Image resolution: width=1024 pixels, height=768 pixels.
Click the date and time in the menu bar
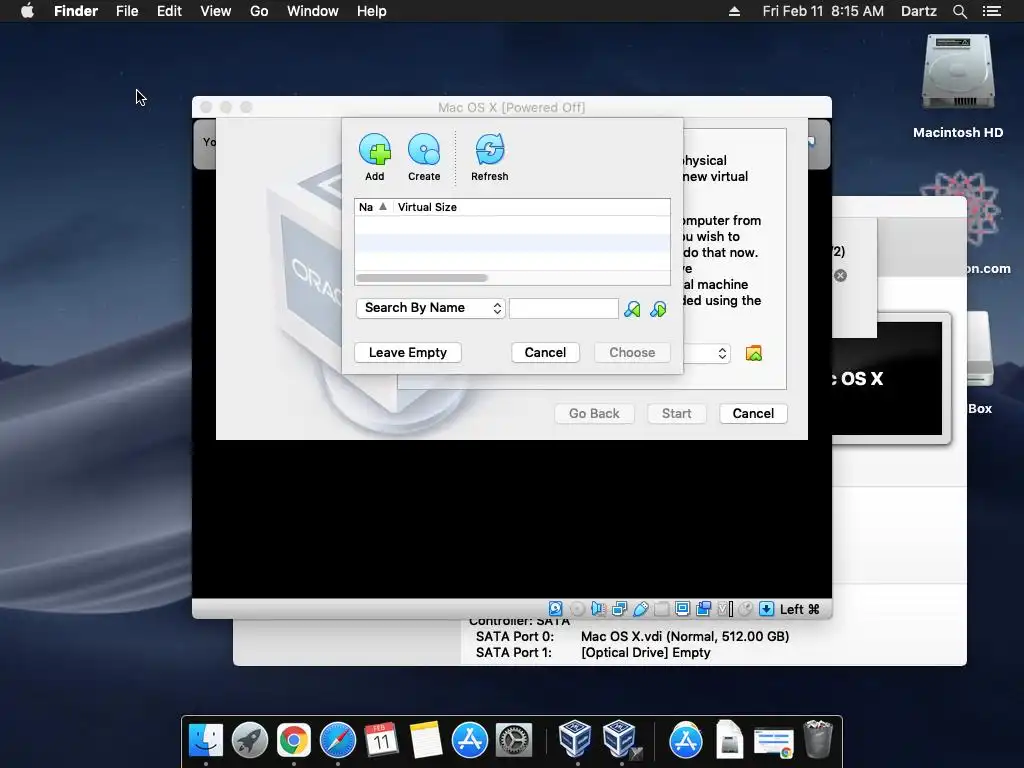(x=823, y=11)
